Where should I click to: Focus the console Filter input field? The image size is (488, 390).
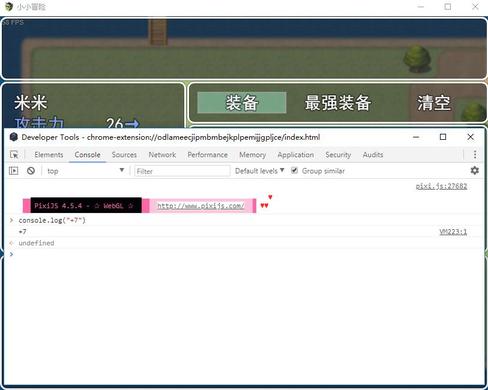(182, 171)
